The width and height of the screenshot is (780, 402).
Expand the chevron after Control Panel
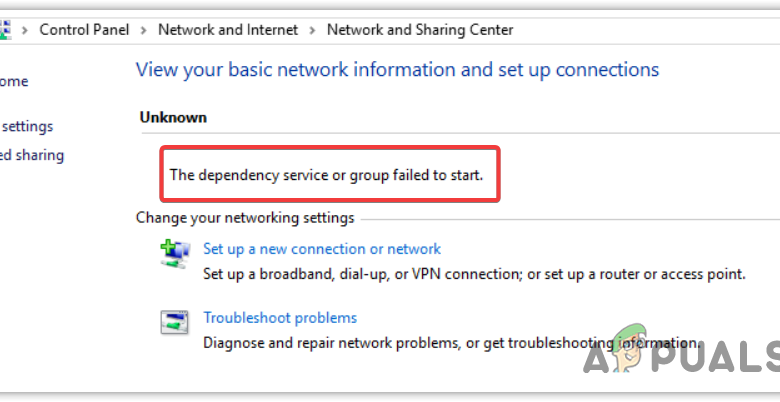coord(145,30)
